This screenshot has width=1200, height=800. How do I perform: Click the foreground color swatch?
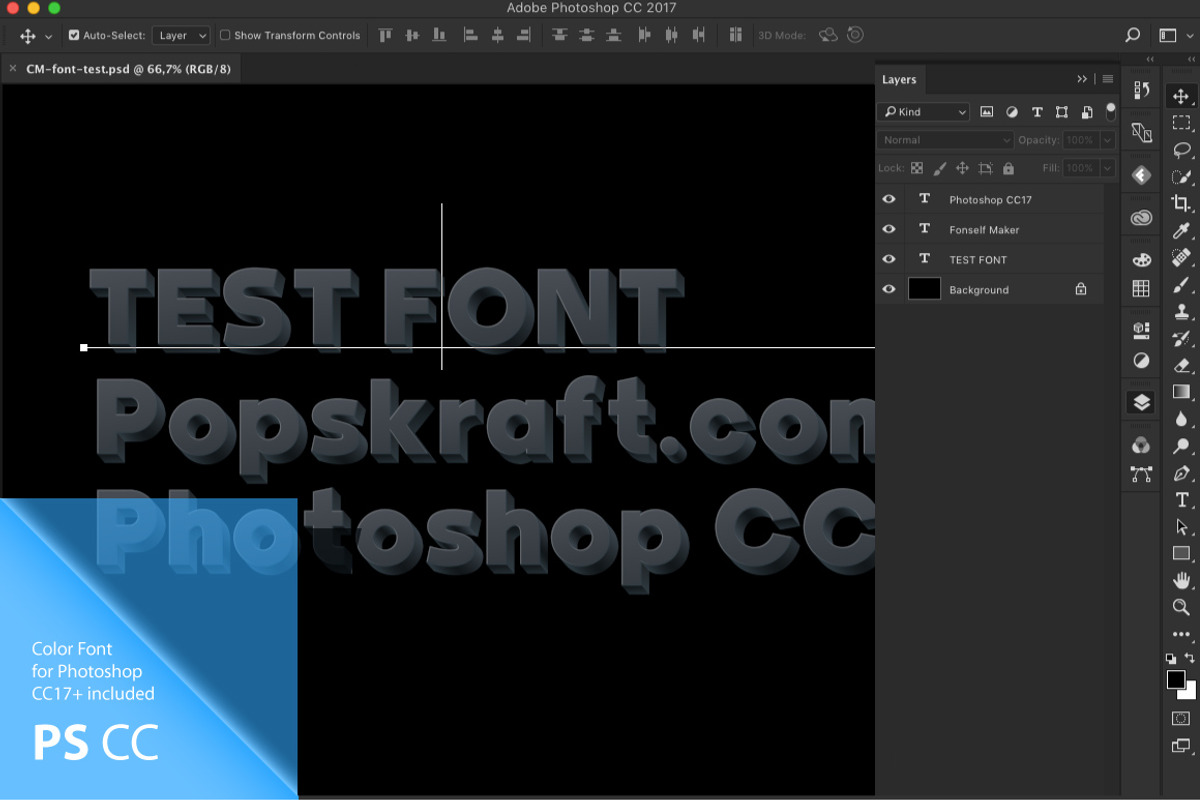1176,680
